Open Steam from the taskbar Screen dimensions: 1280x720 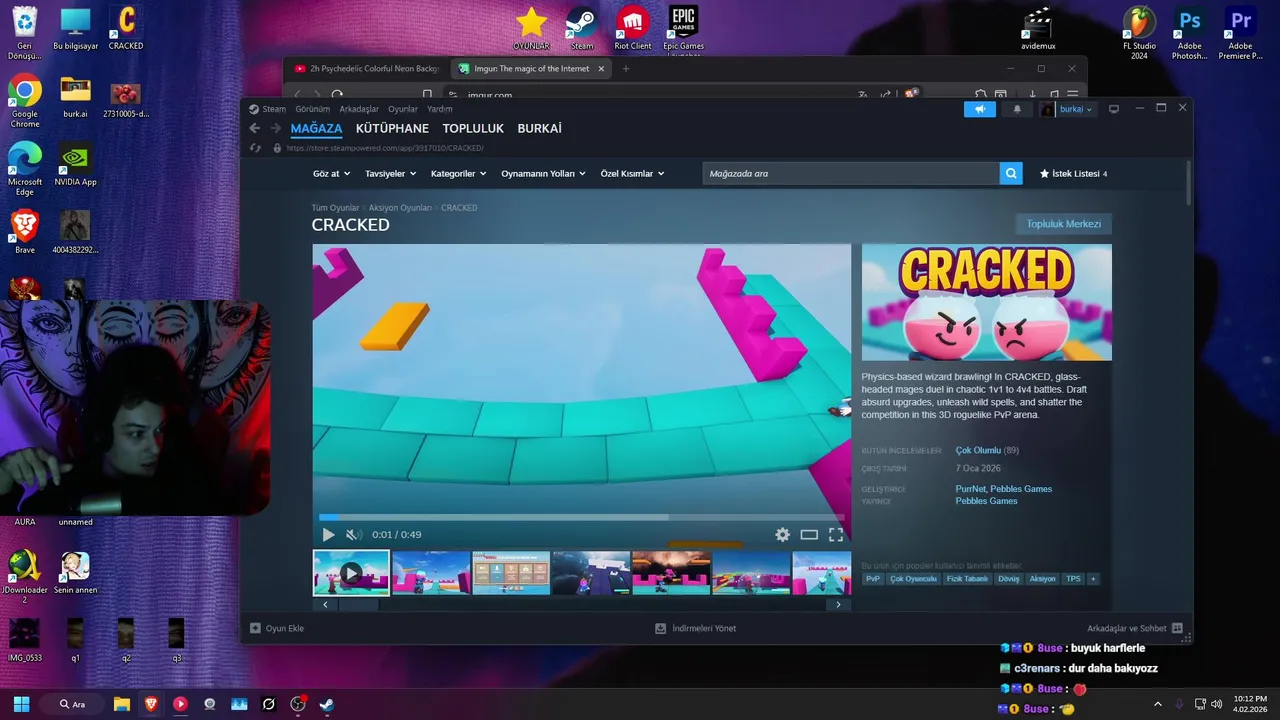(x=326, y=704)
